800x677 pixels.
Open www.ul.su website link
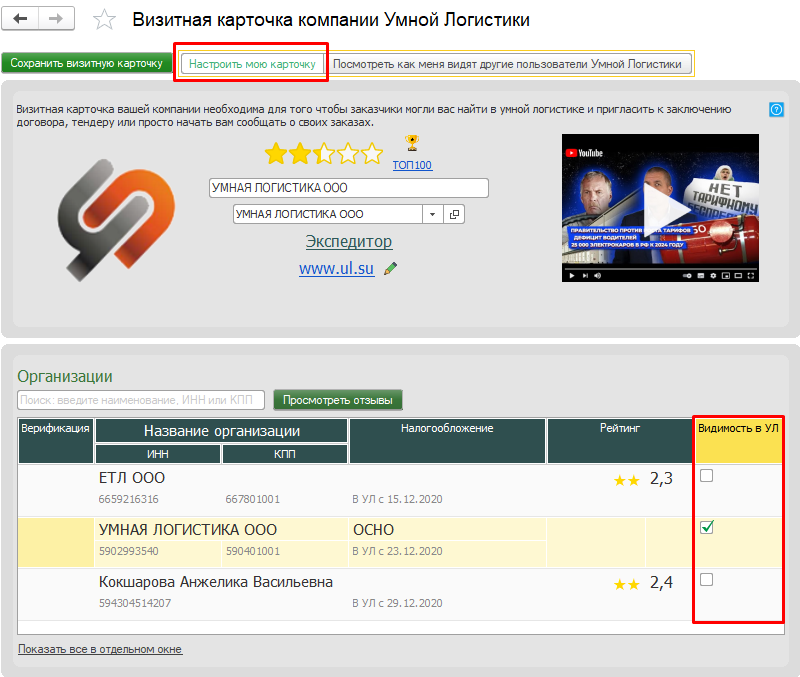(x=336, y=268)
